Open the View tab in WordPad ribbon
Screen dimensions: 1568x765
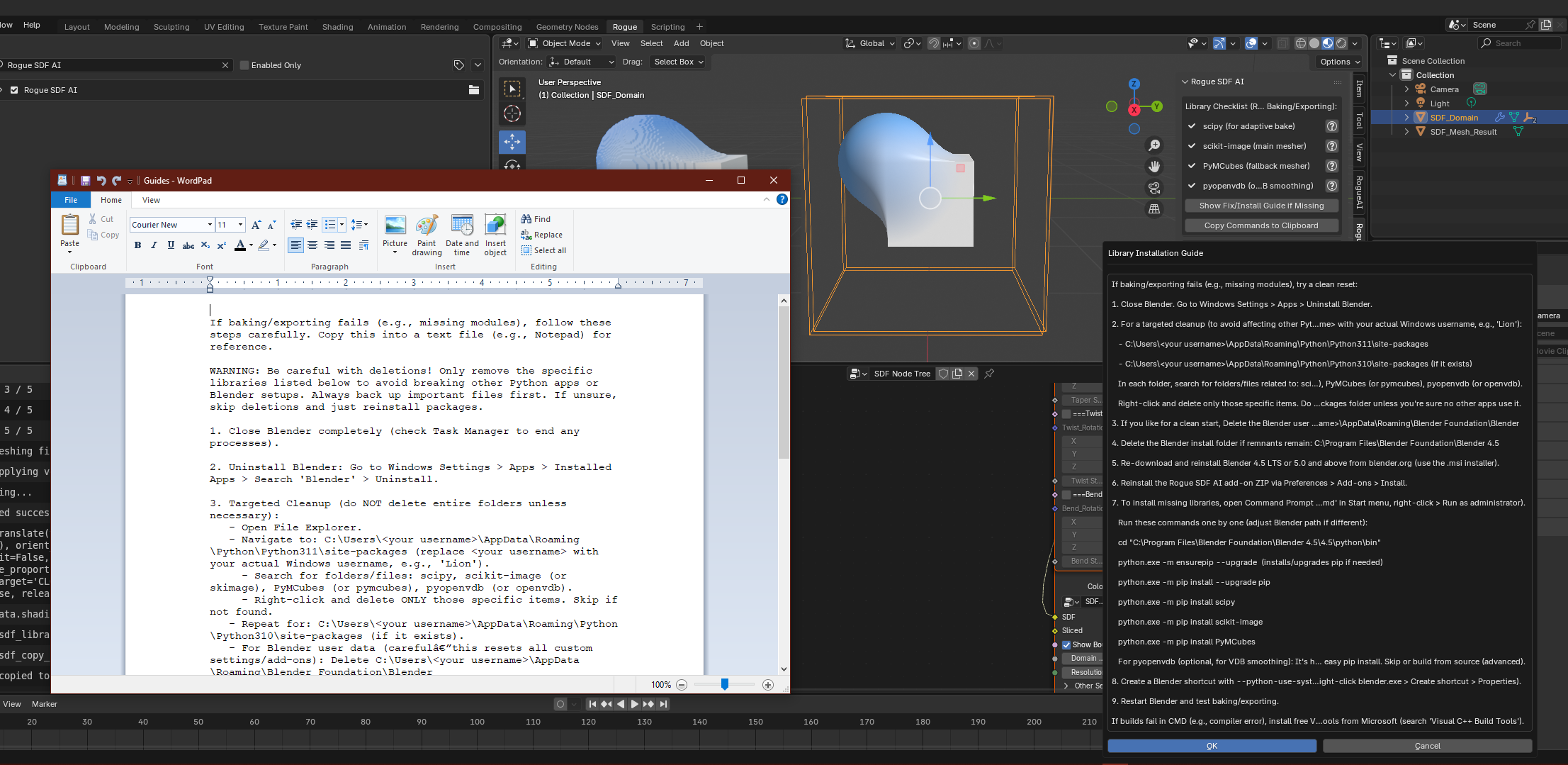point(151,200)
